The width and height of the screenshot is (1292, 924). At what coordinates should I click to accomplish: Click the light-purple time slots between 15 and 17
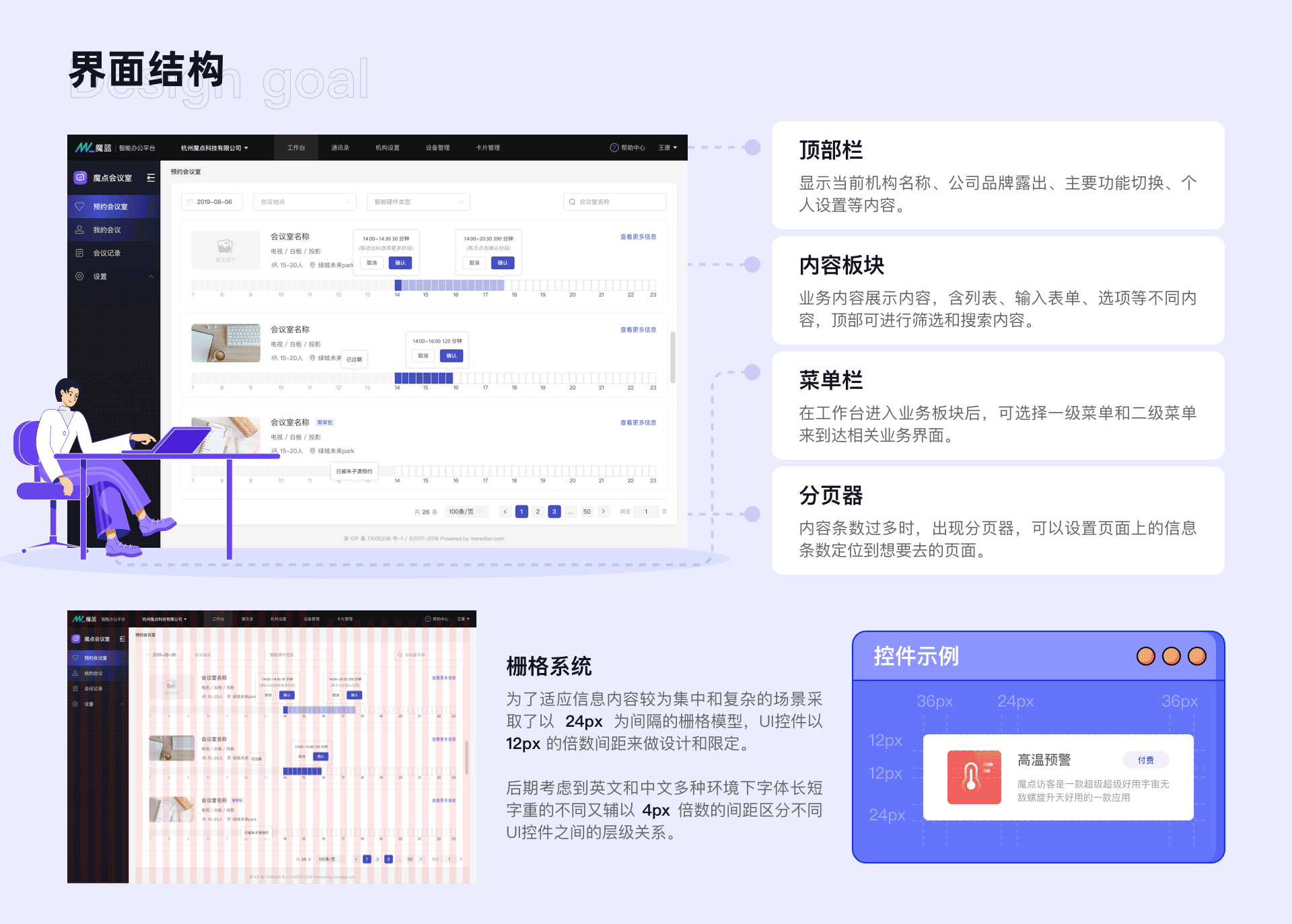point(453,285)
